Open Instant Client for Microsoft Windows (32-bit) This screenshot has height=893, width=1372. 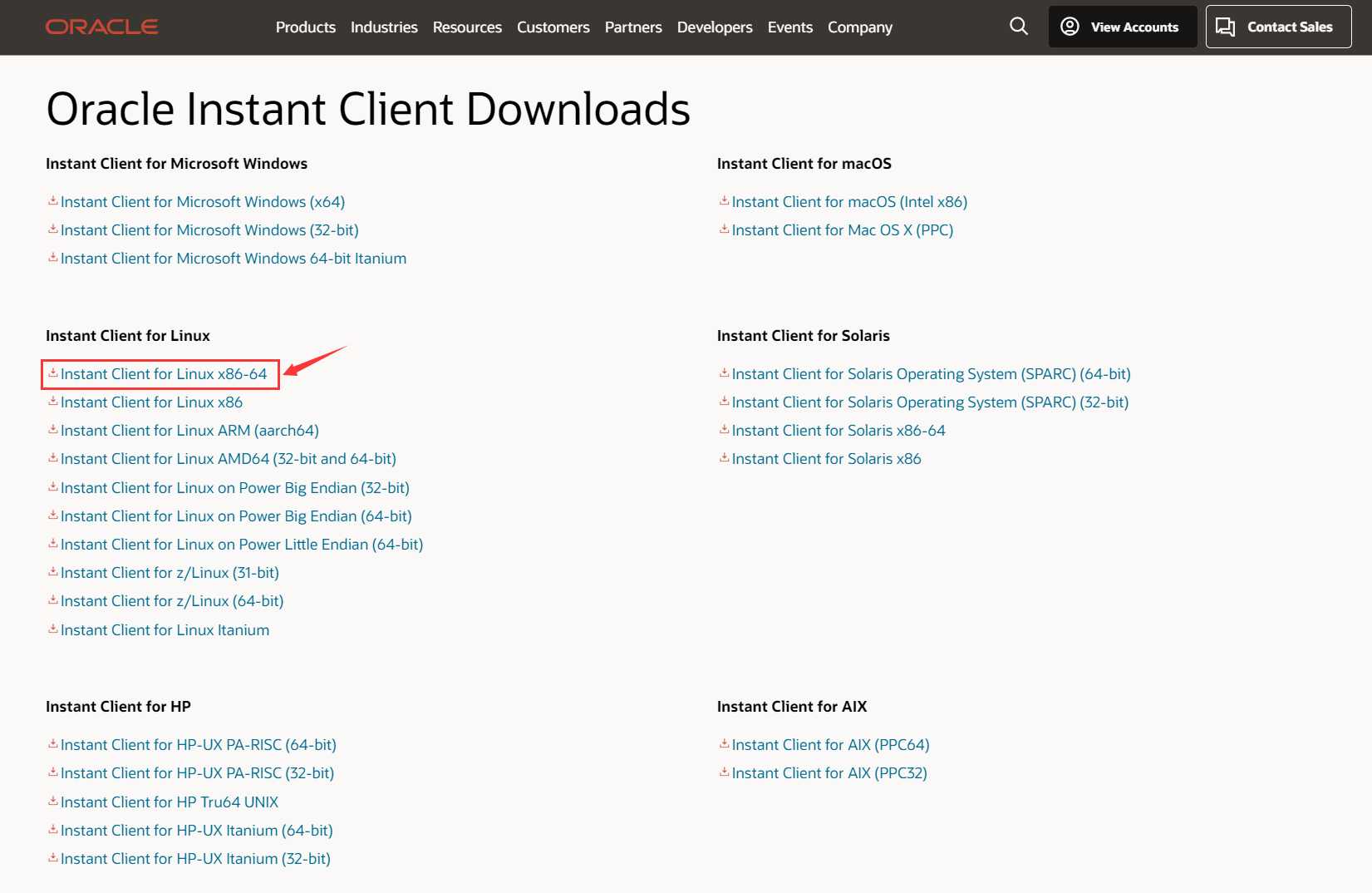point(209,230)
